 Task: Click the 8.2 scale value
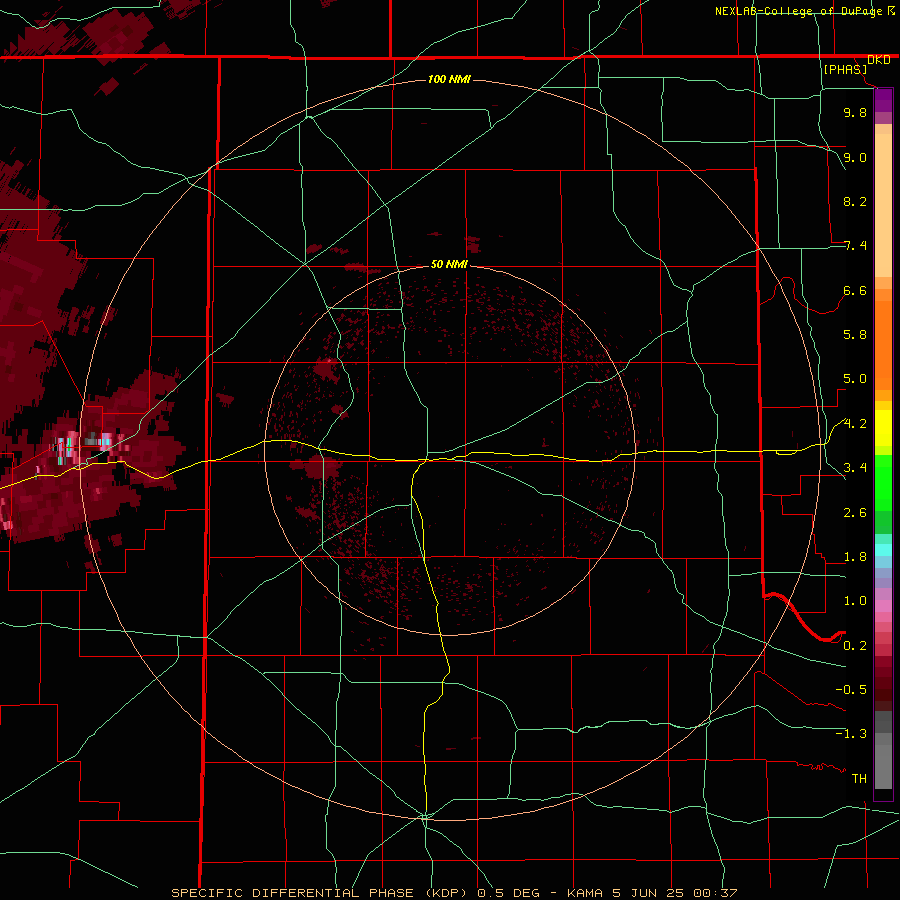point(855,201)
